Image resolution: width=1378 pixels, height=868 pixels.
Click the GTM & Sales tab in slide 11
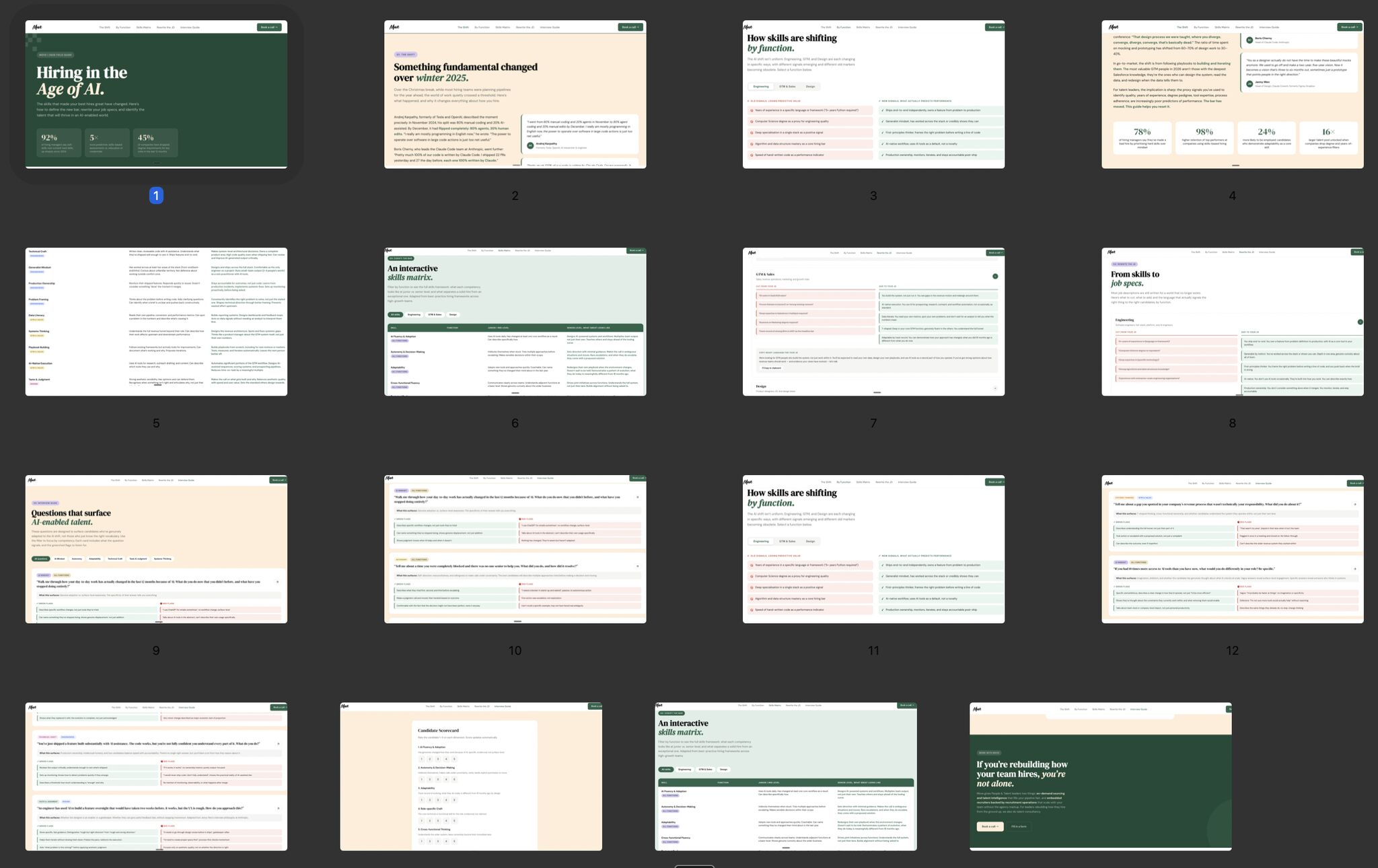click(787, 542)
